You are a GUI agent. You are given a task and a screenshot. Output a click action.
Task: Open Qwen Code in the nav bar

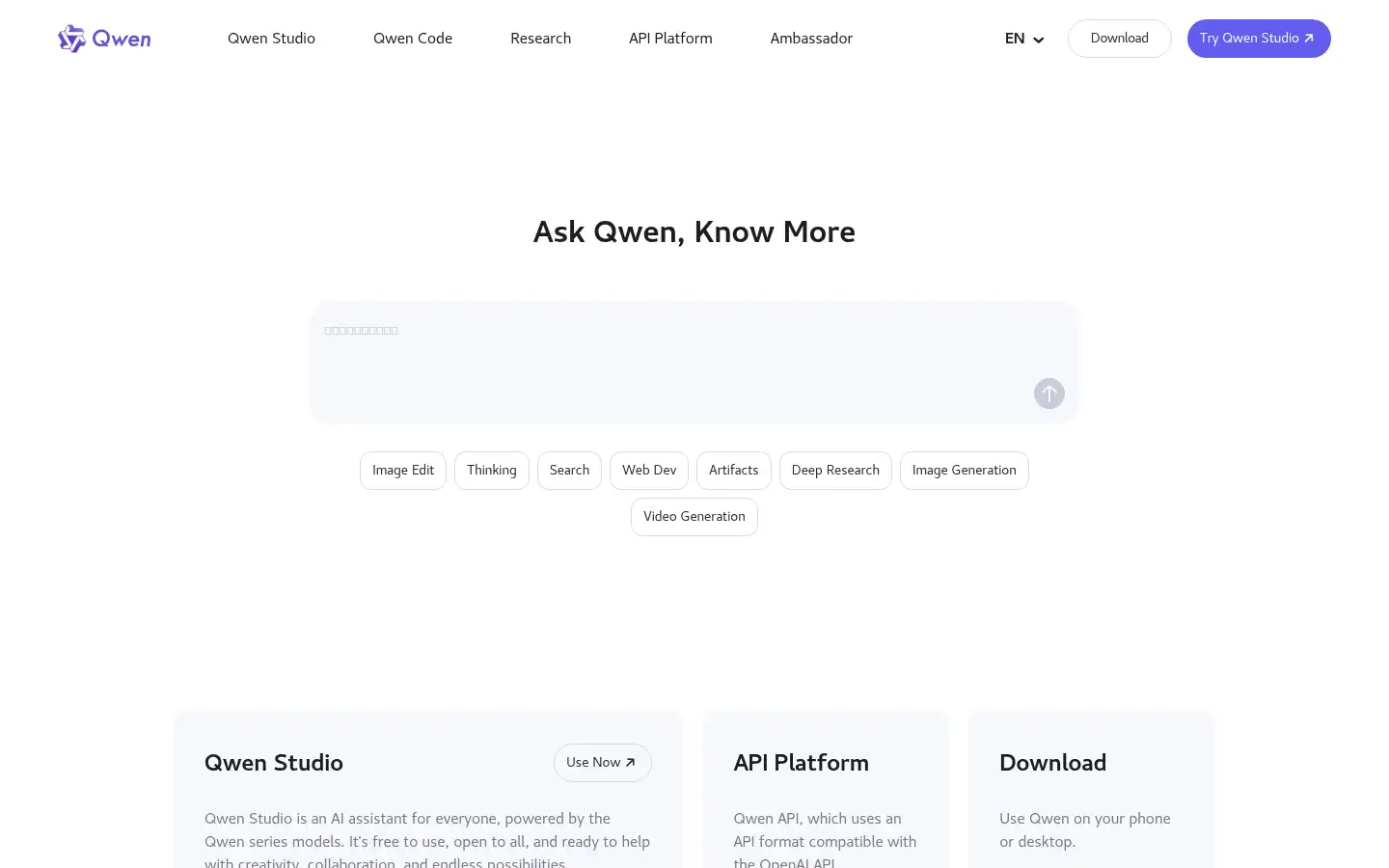click(413, 39)
